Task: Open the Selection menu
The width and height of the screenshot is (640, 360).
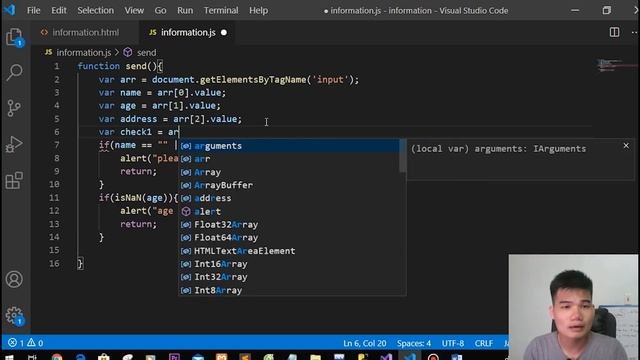Action: 96,10
